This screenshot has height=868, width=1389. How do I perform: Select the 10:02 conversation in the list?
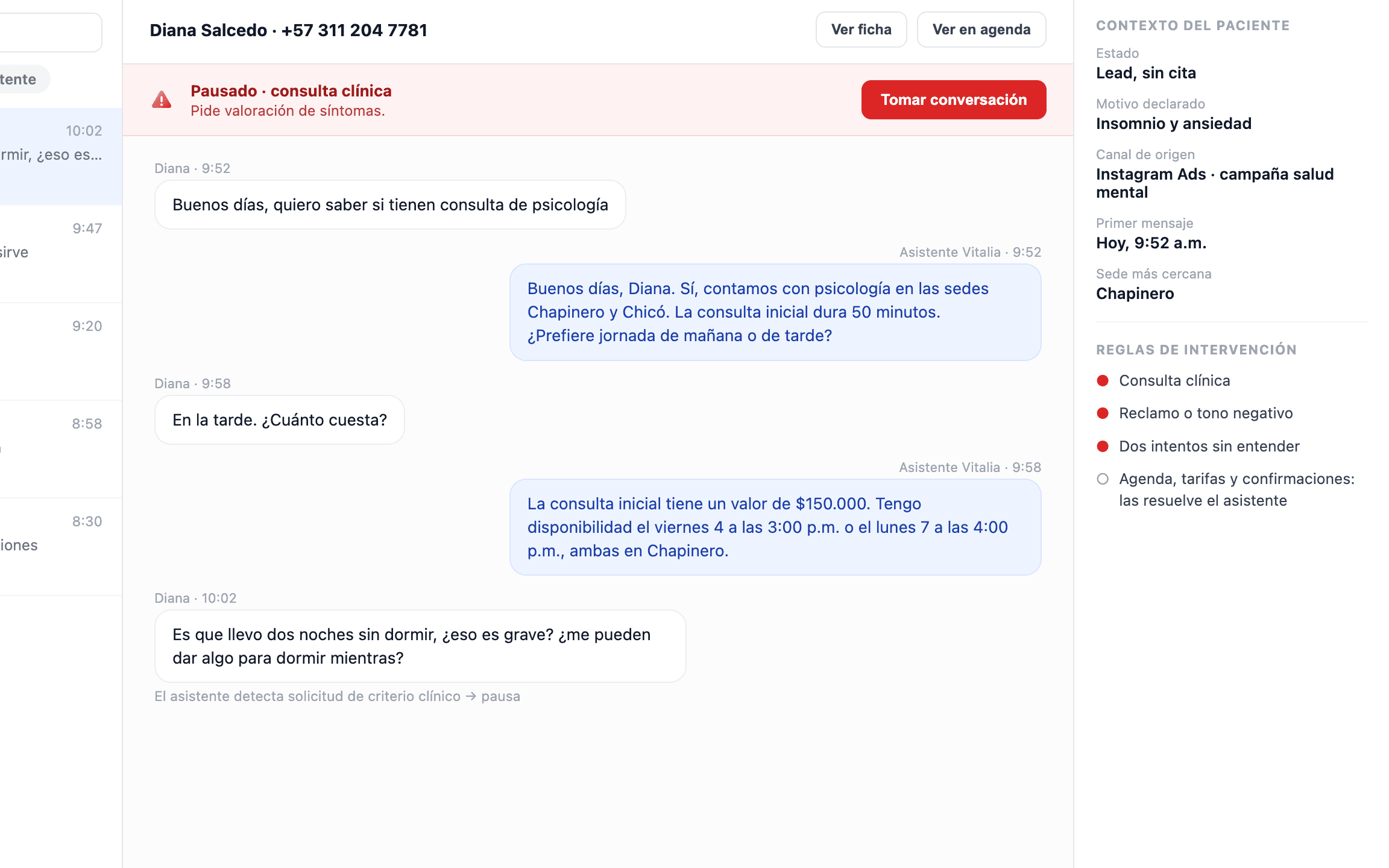(60, 157)
